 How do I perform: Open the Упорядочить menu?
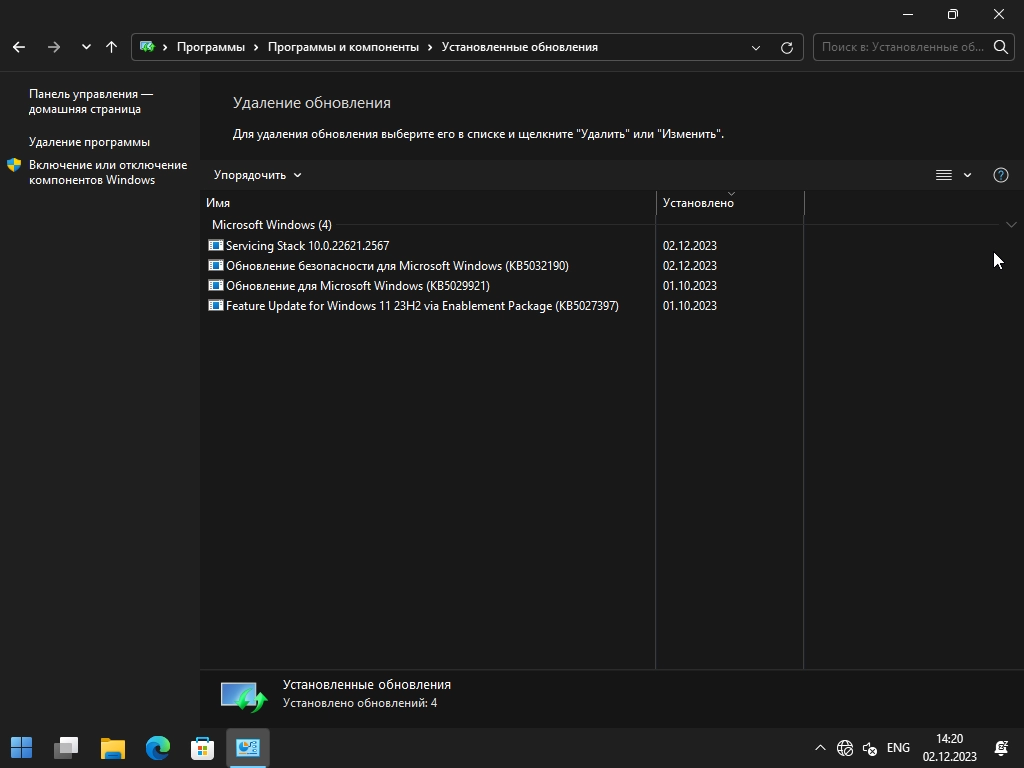click(257, 175)
